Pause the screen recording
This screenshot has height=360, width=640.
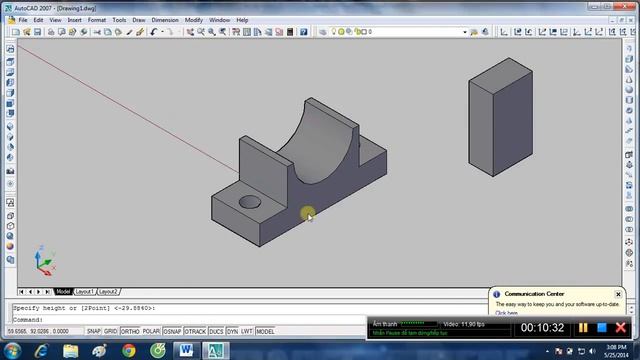583,327
